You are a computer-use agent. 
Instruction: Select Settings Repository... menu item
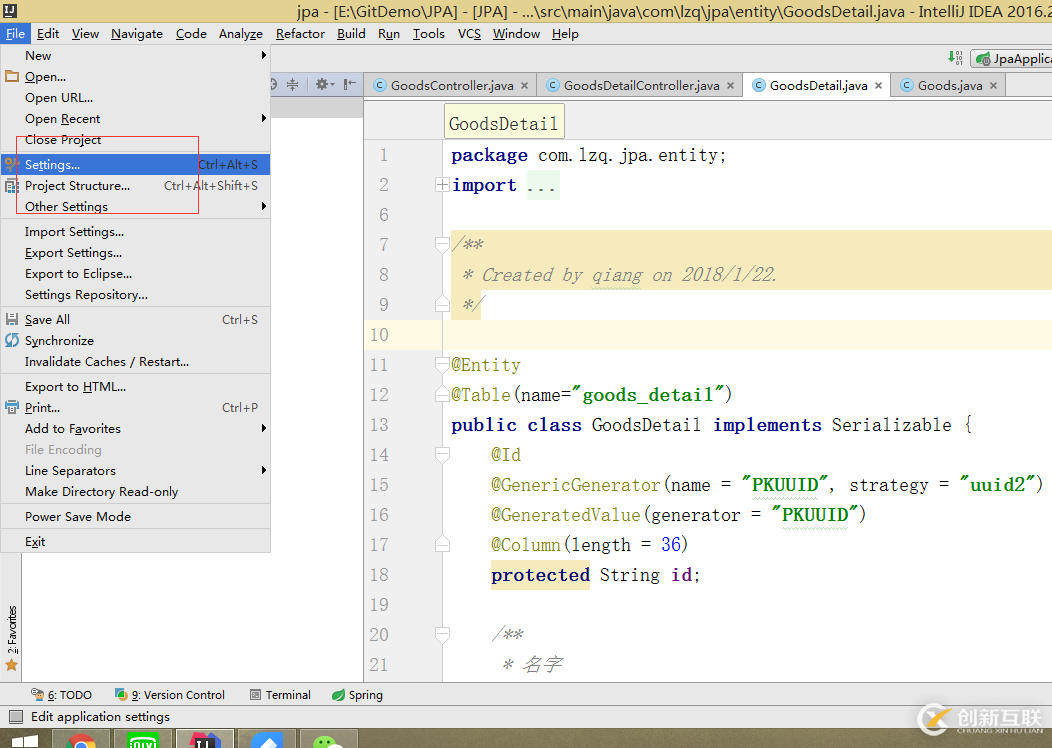[136, 295]
